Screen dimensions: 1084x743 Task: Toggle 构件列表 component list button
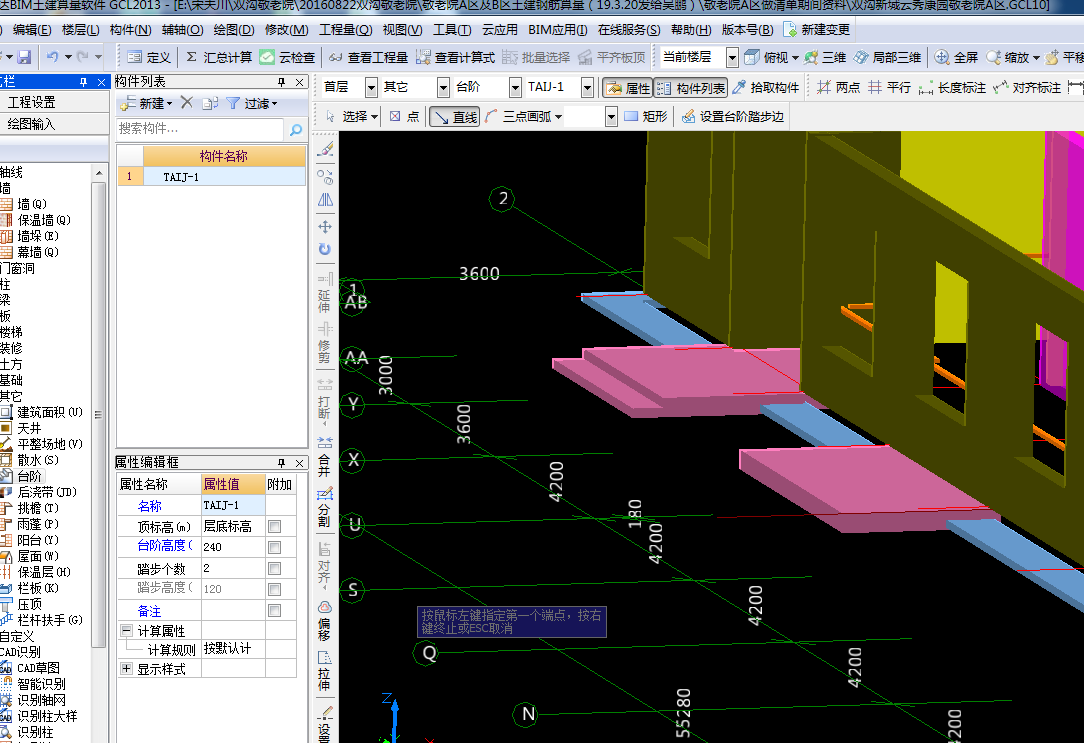click(x=691, y=88)
